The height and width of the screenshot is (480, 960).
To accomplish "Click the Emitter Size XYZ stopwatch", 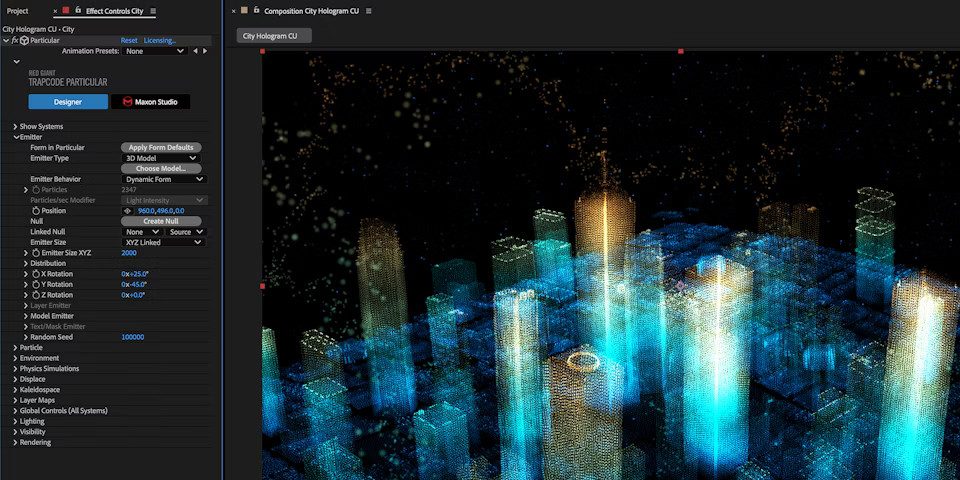I will click(x=37, y=253).
